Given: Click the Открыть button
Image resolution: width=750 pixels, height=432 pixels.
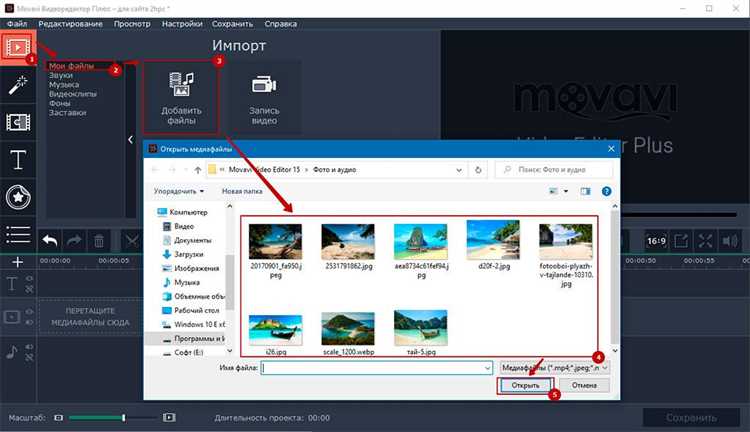Looking at the screenshot, I should (x=525, y=386).
